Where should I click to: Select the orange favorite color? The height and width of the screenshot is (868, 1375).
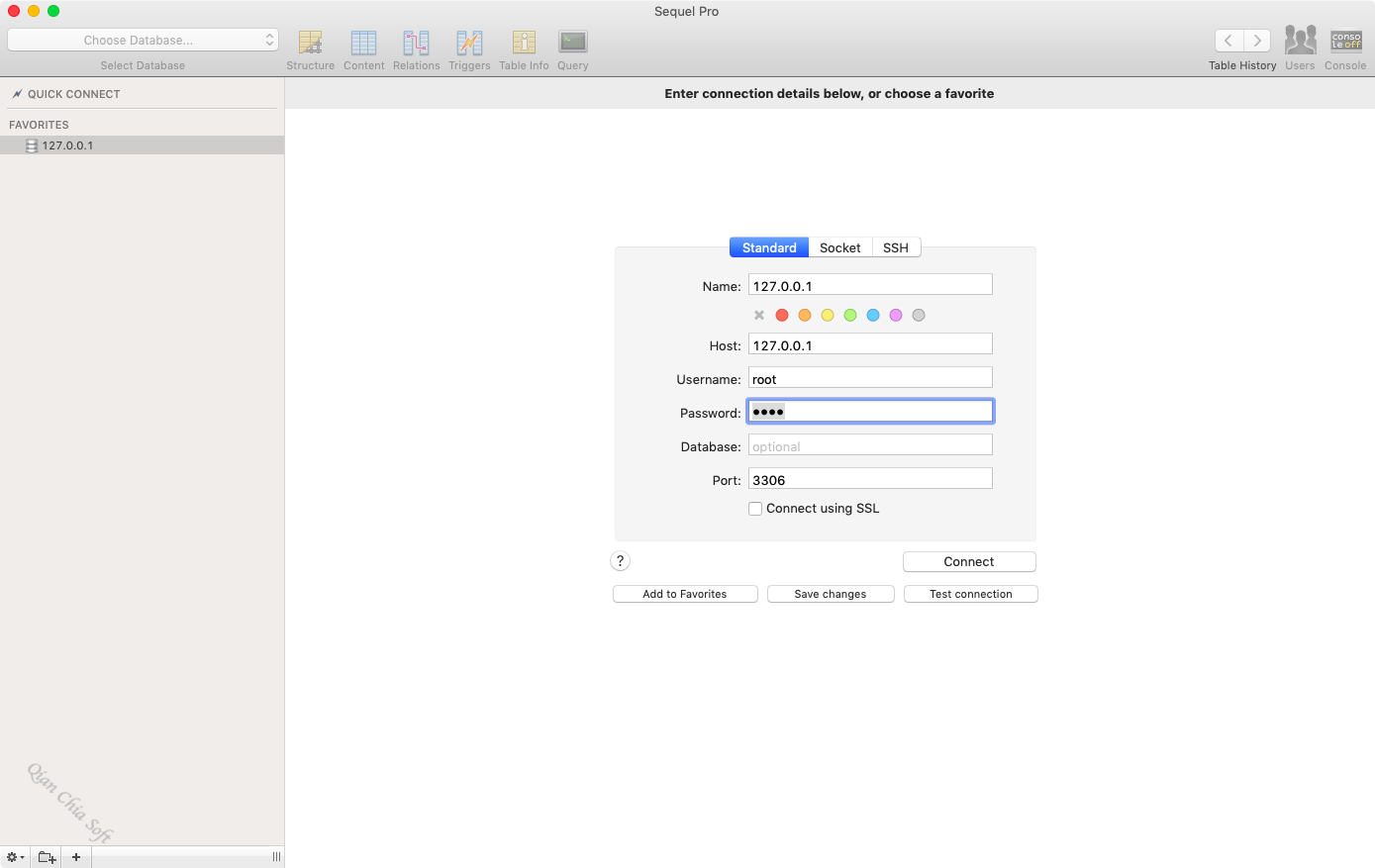pyautogui.click(x=805, y=316)
